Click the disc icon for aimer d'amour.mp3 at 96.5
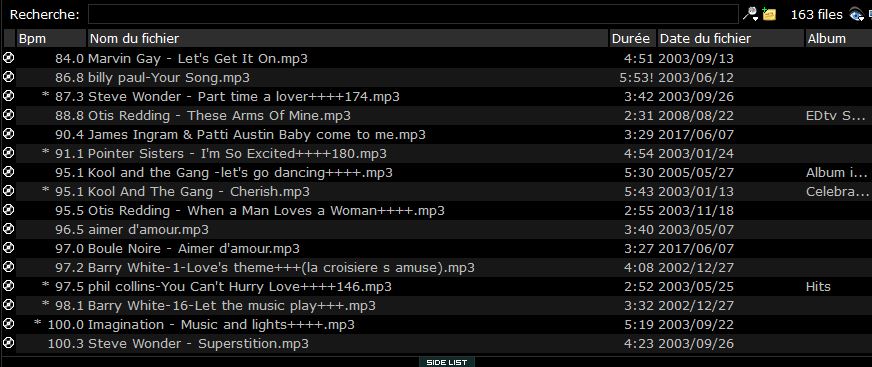The image size is (872, 367). pyautogui.click(x=8, y=229)
